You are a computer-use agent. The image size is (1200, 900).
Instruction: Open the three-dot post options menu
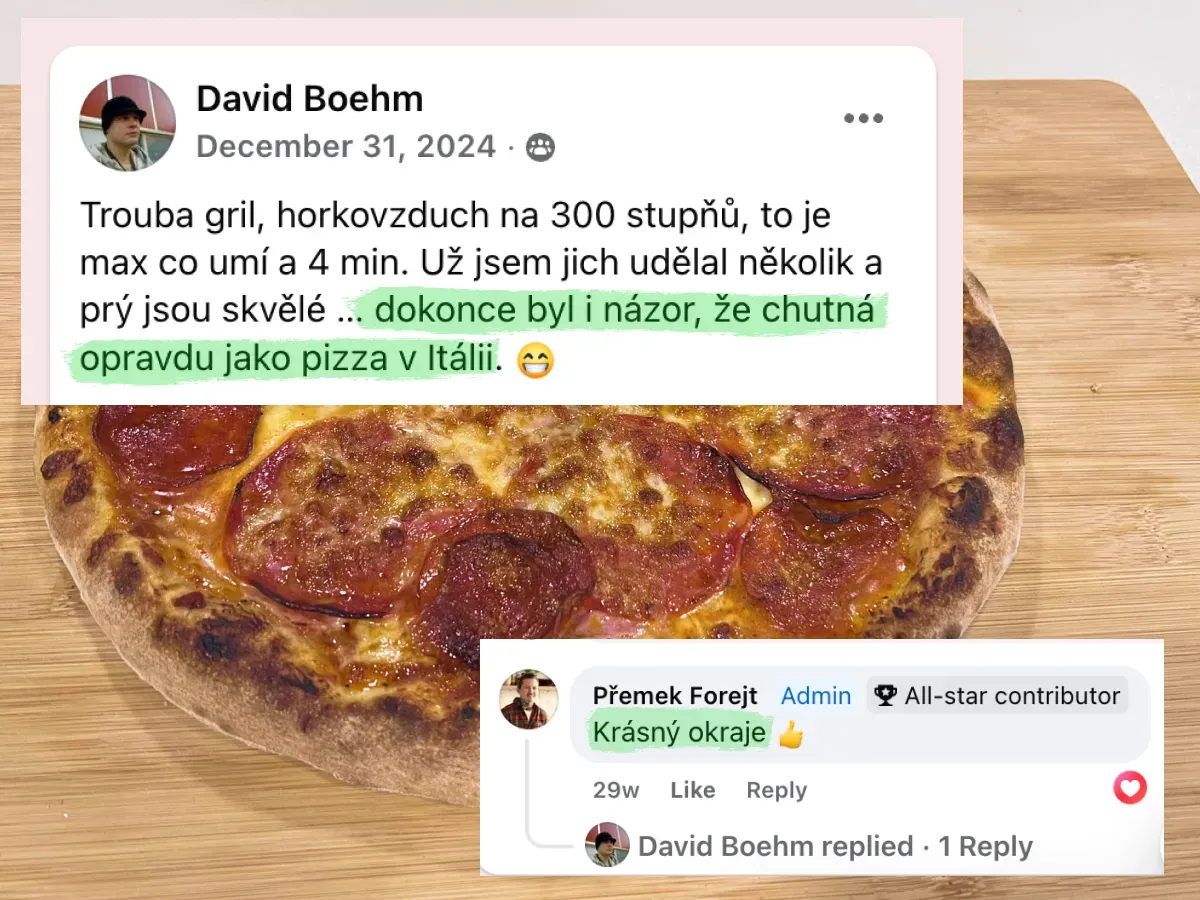click(863, 118)
